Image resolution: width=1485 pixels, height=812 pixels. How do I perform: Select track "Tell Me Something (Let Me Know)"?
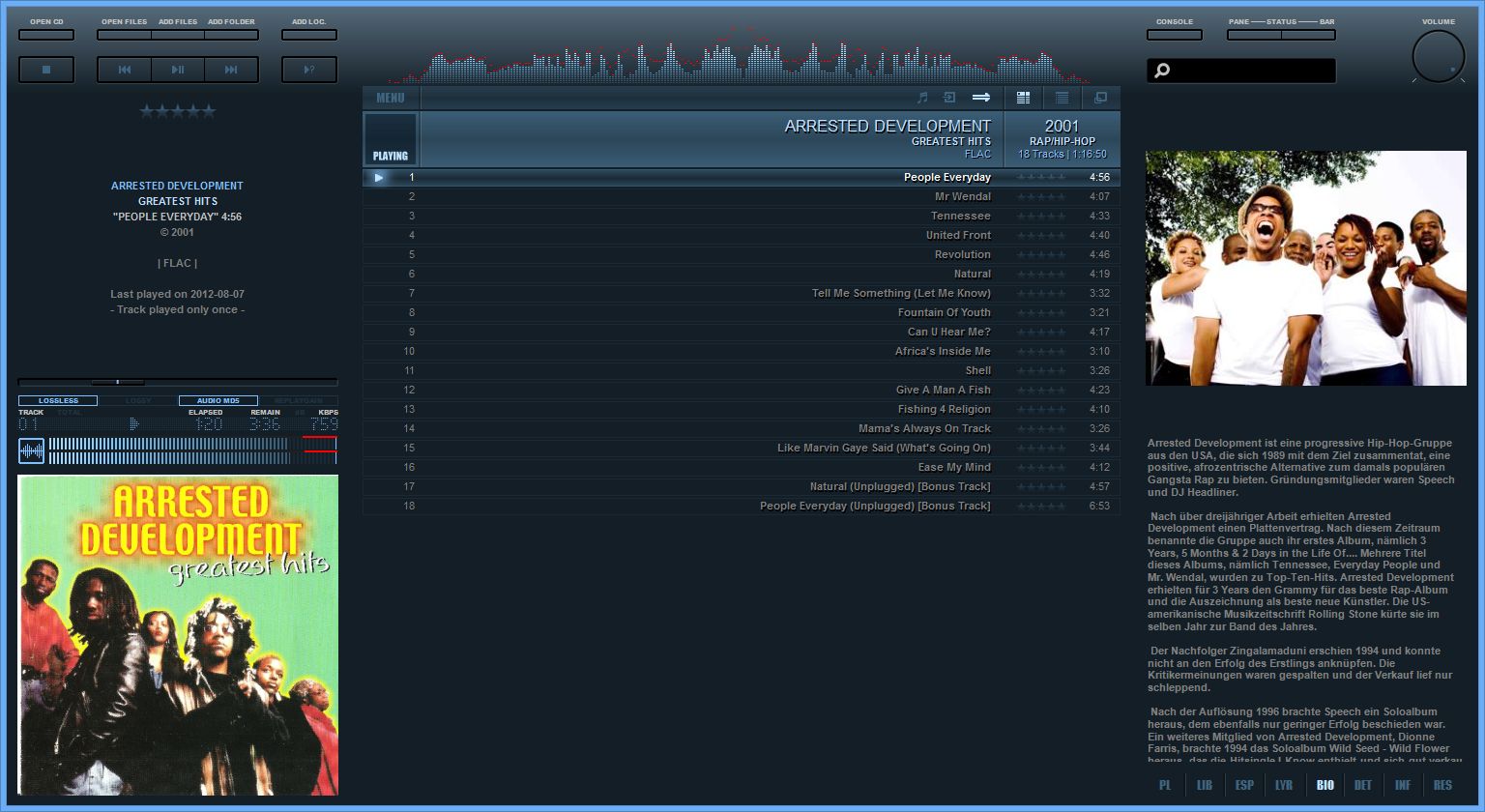pos(742,294)
